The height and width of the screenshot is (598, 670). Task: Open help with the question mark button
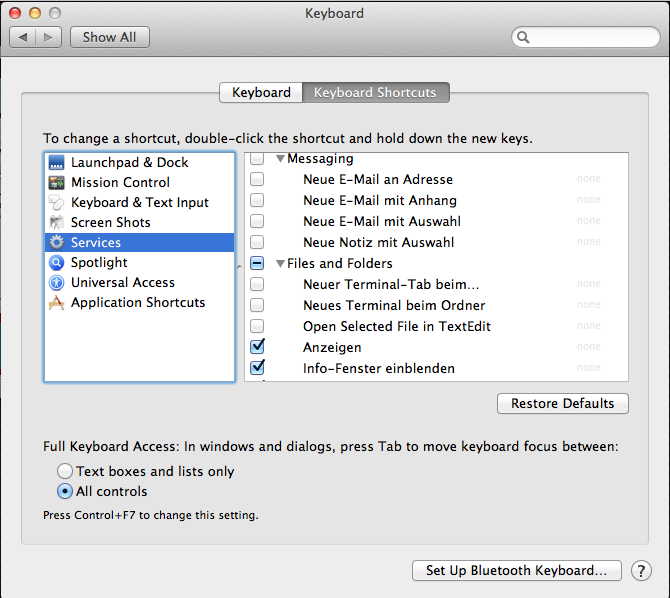641,570
